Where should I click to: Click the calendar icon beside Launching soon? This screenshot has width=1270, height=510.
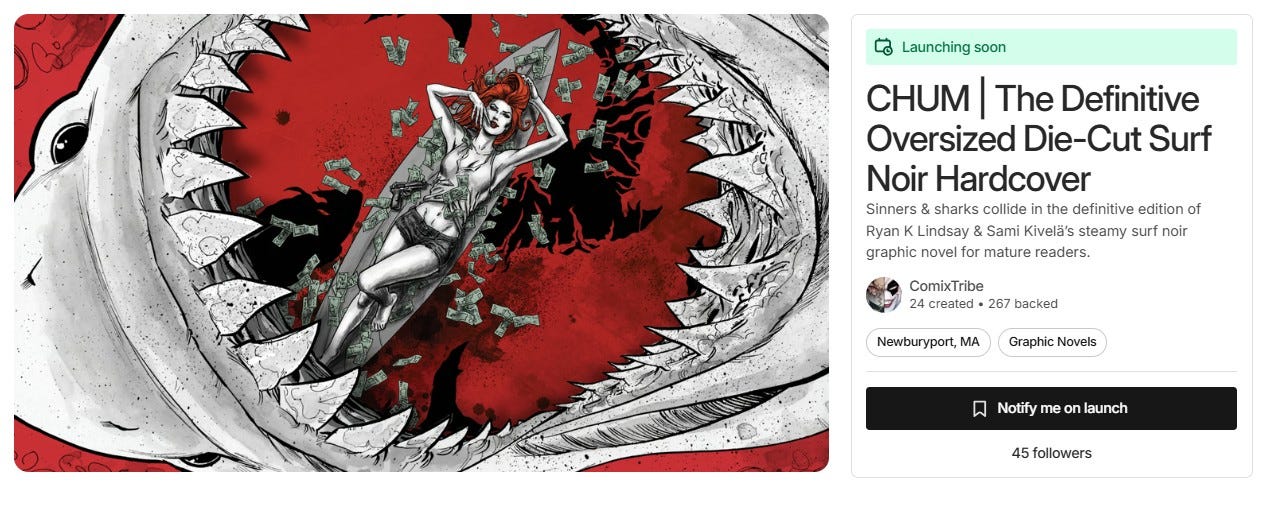883,47
